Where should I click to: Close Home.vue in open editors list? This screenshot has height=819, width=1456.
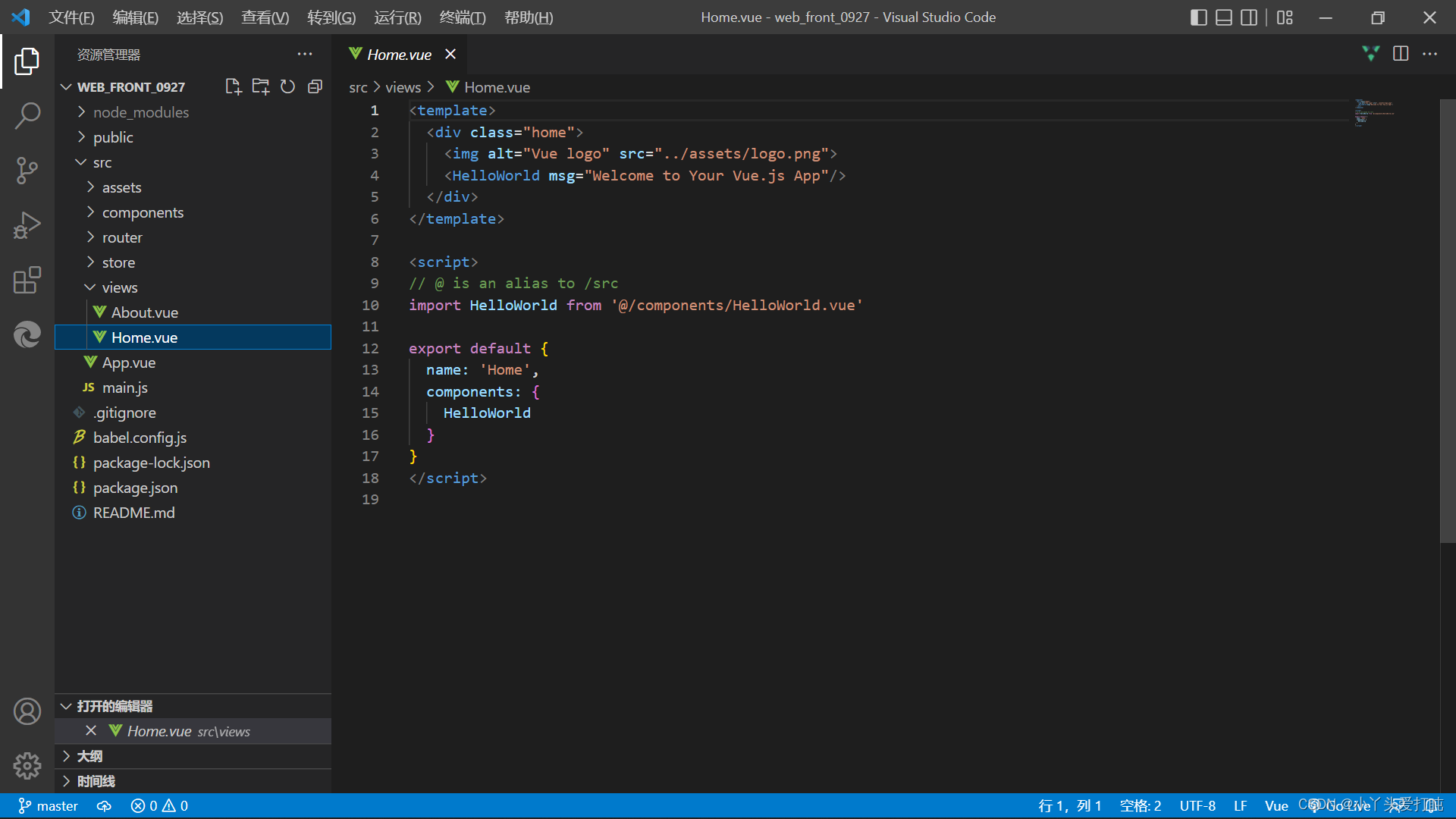(91, 731)
